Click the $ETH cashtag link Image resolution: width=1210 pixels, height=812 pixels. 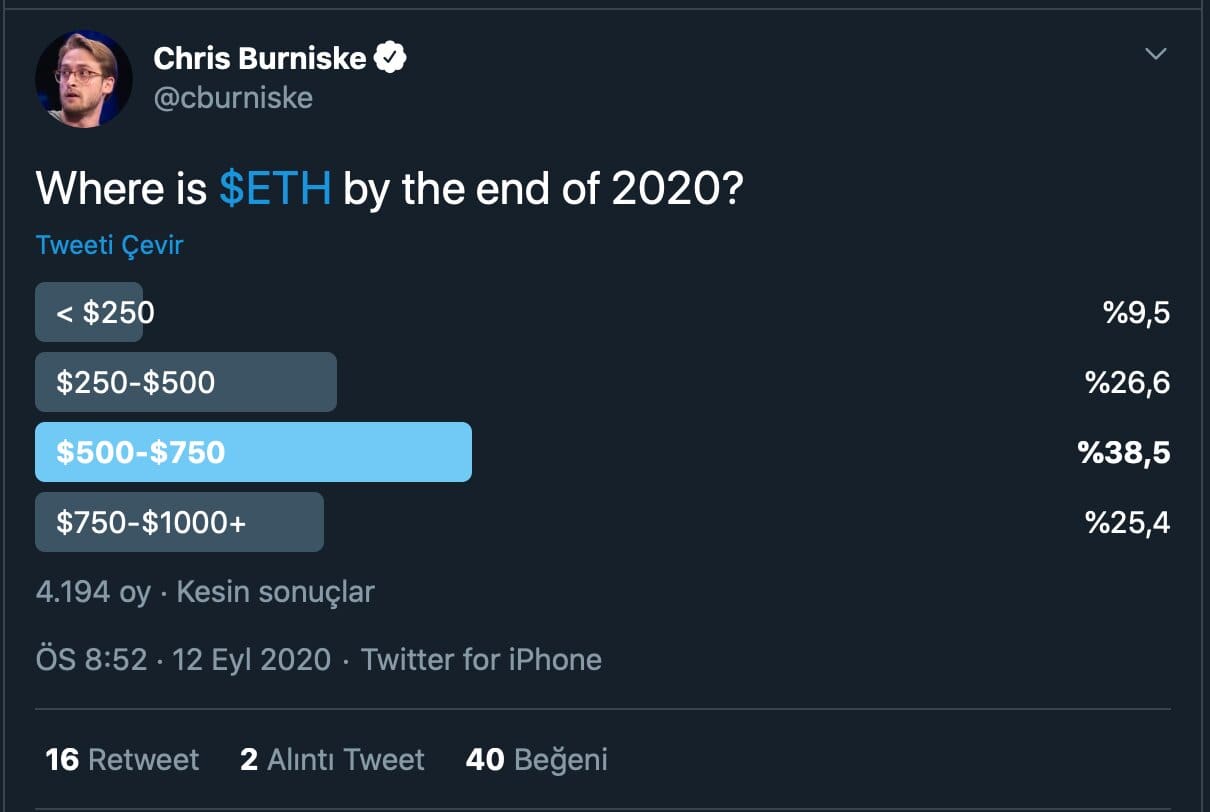point(275,187)
